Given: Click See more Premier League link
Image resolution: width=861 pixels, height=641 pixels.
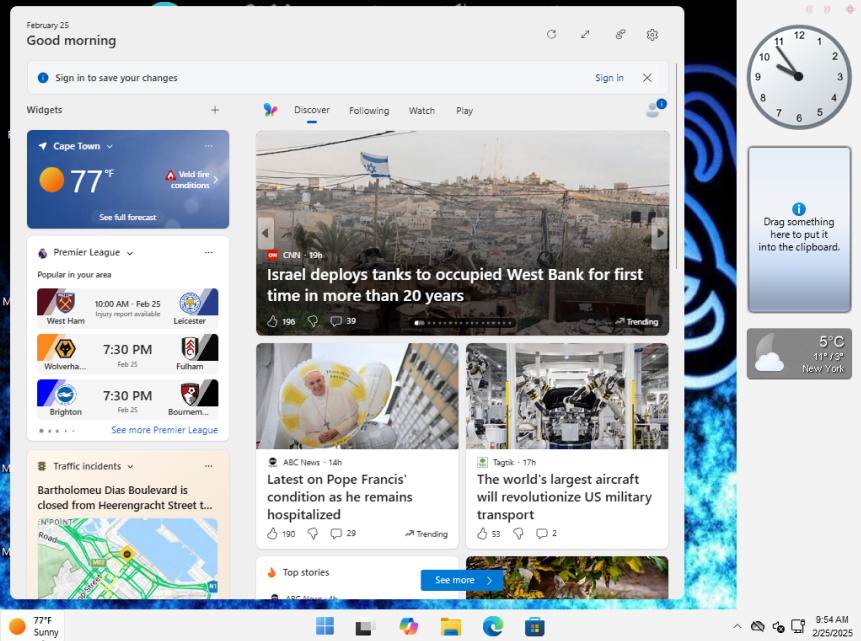Looking at the screenshot, I should [x=164, y=430].
